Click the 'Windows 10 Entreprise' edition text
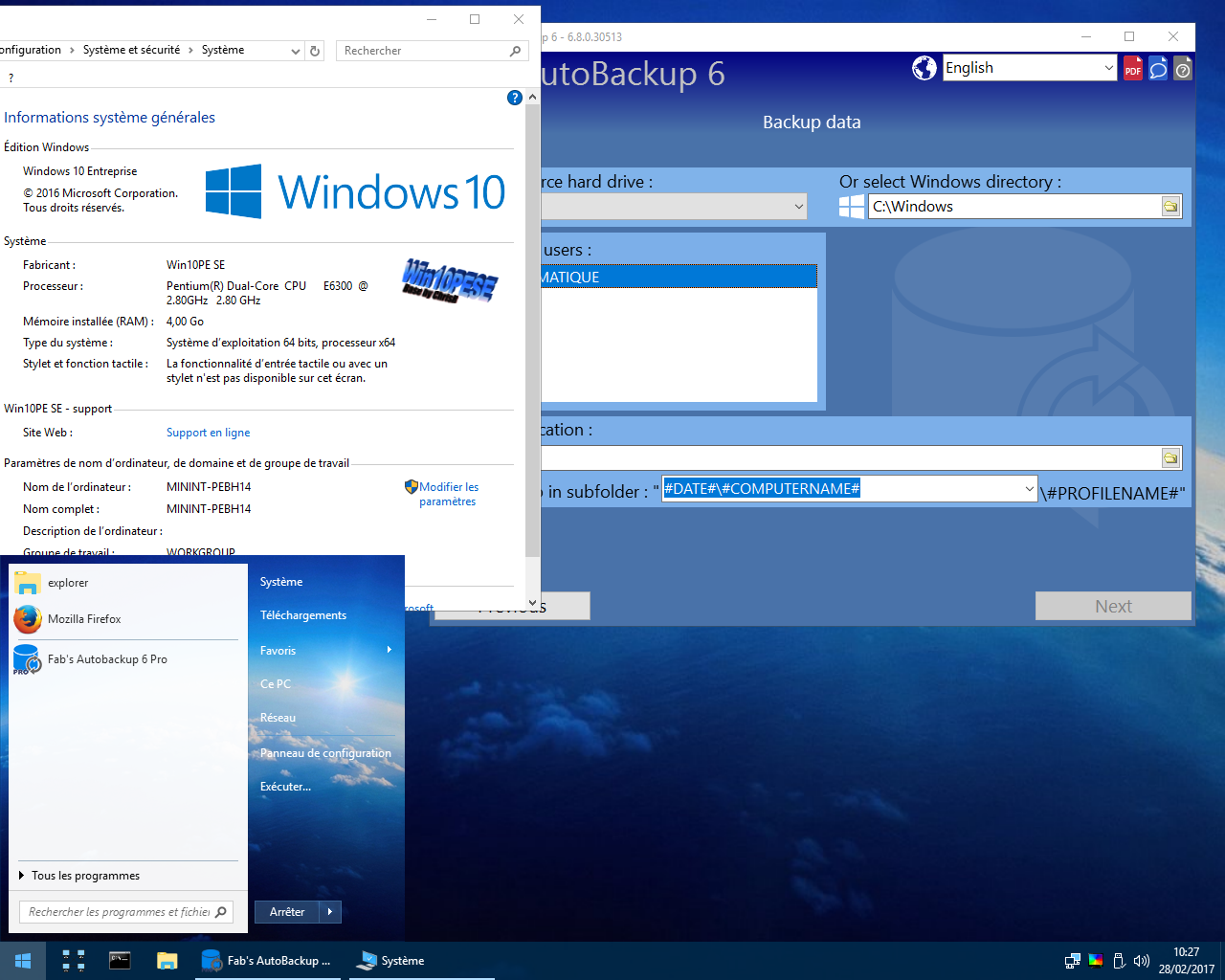This screenshot has width=1225, height=980. (x=80, y=171)
